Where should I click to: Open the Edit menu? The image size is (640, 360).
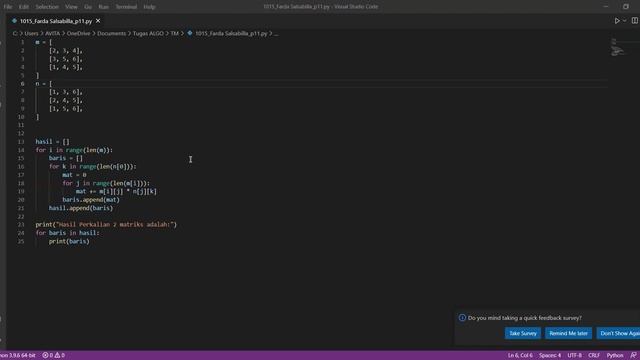pos(24,7)
